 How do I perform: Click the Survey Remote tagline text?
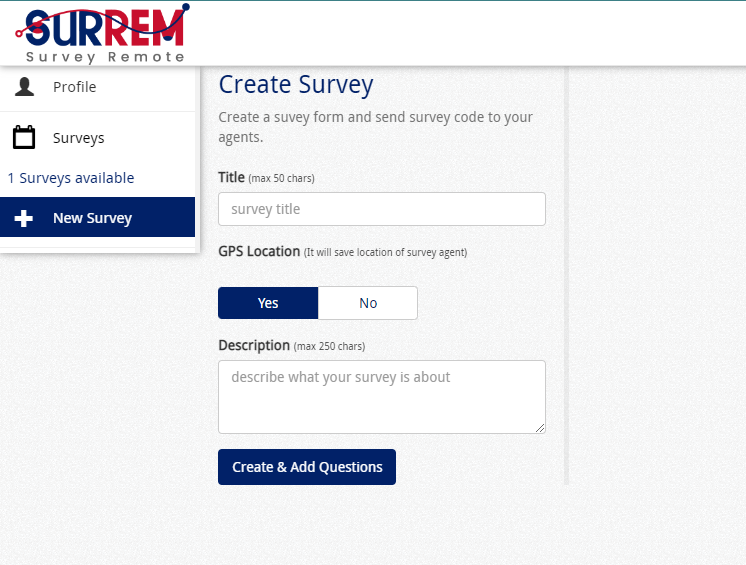point(106,57)
